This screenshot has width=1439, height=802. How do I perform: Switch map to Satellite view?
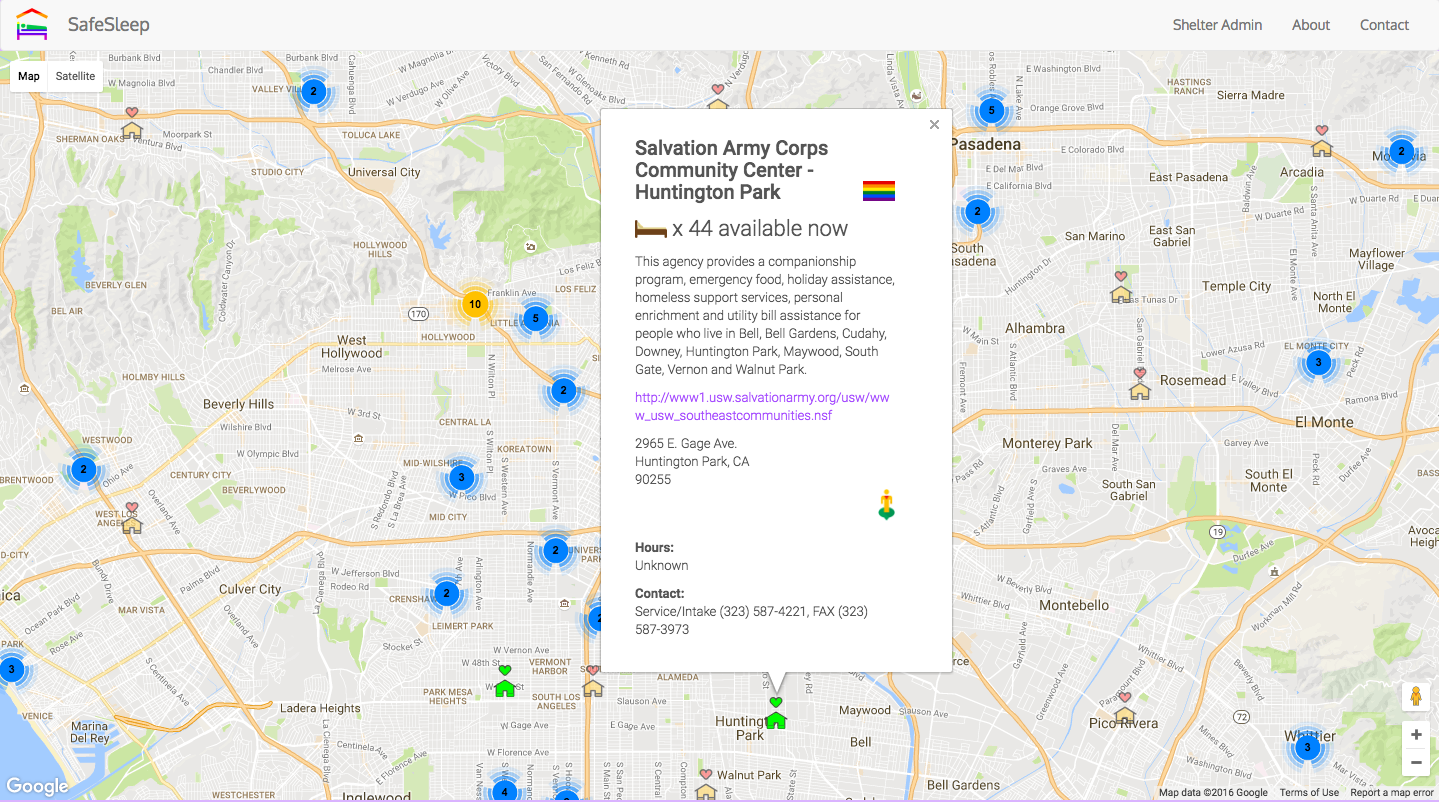pyautogui.click(x=75, y=76)
